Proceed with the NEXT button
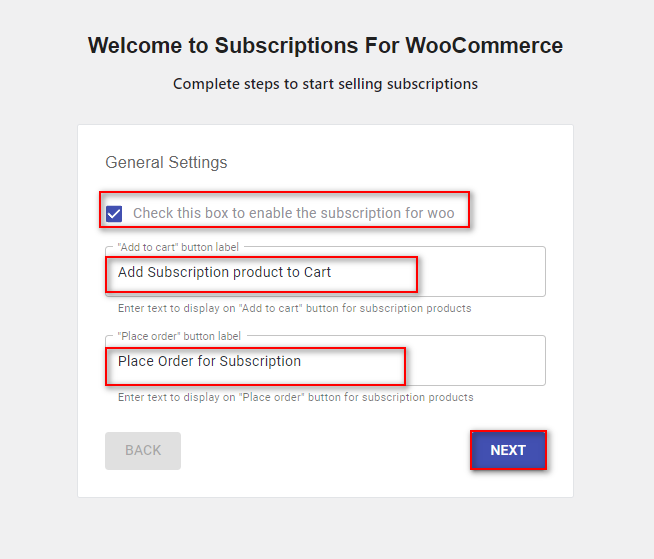Viewport: 654px width, 559px height. click(x=508, y=450)
